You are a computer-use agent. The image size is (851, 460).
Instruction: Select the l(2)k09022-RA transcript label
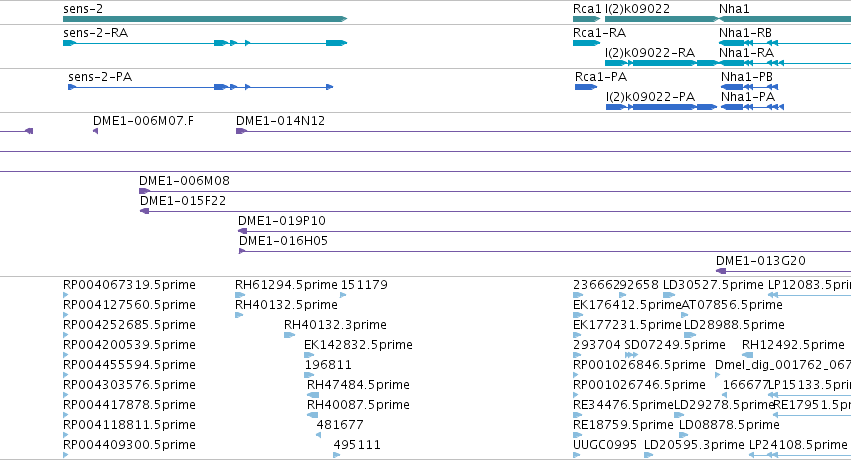pos(650,53)
